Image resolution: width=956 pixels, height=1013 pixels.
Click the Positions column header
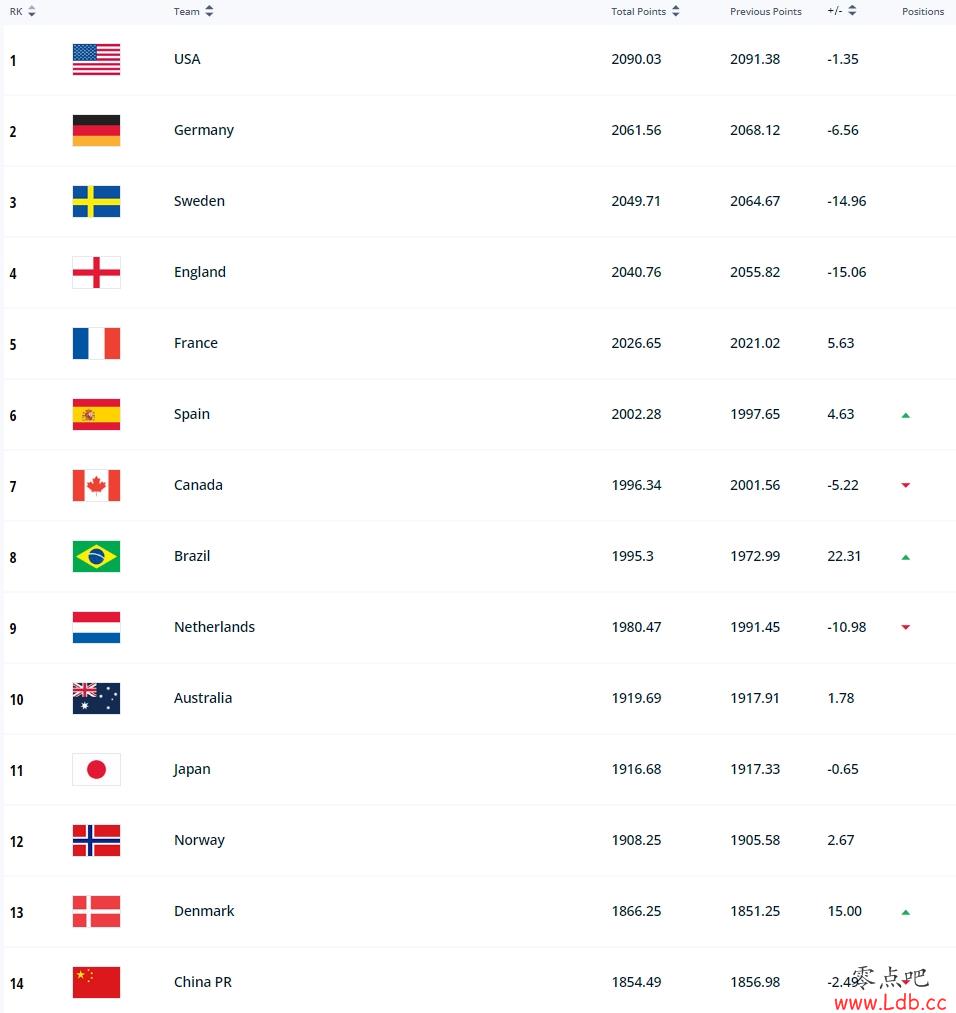tap(923, 12)
